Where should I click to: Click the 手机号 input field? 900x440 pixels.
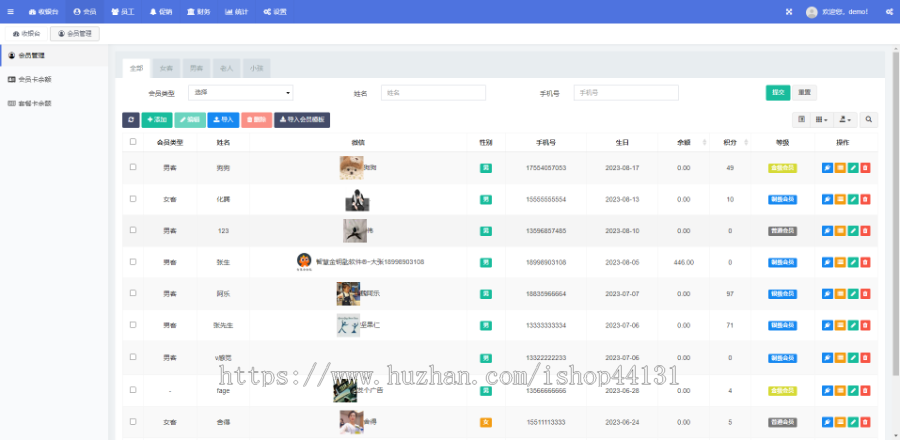click(626, 92)
